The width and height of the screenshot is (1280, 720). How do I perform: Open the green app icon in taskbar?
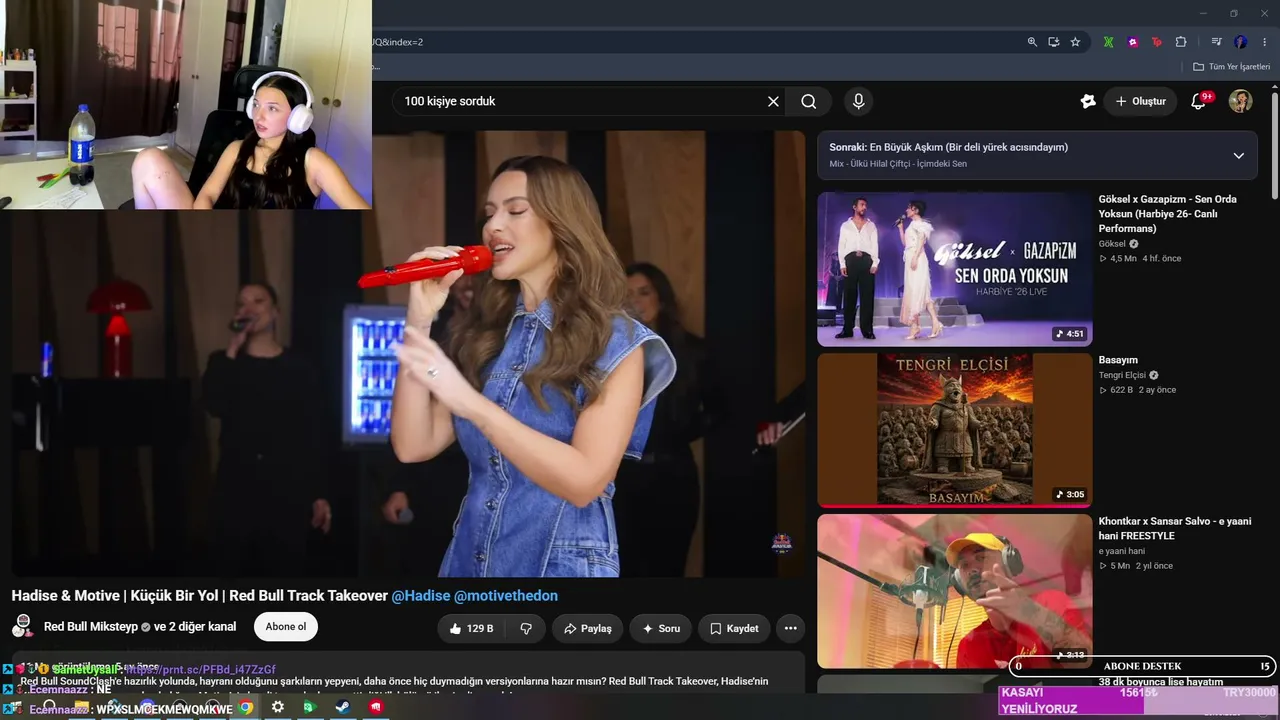(x=310, y=707)
